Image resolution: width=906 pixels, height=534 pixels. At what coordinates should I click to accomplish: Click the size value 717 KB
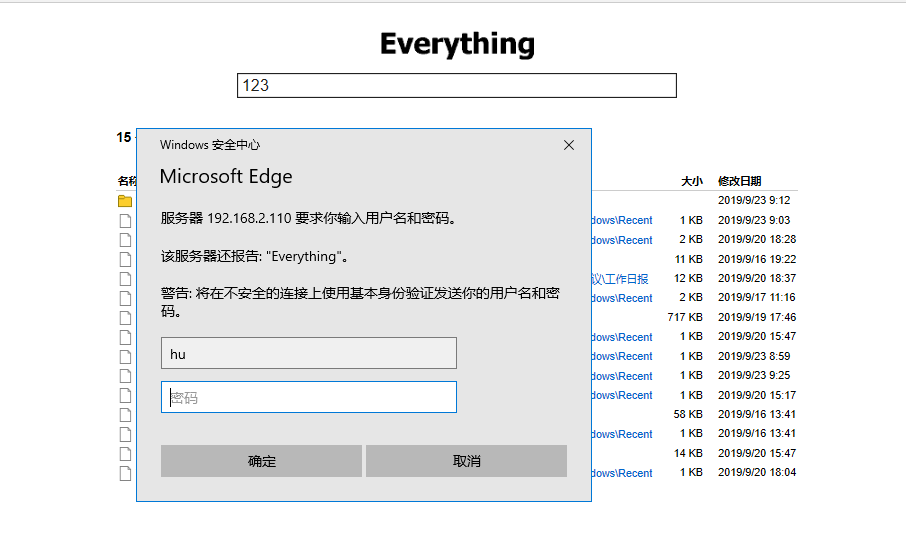tap(685, 317)
